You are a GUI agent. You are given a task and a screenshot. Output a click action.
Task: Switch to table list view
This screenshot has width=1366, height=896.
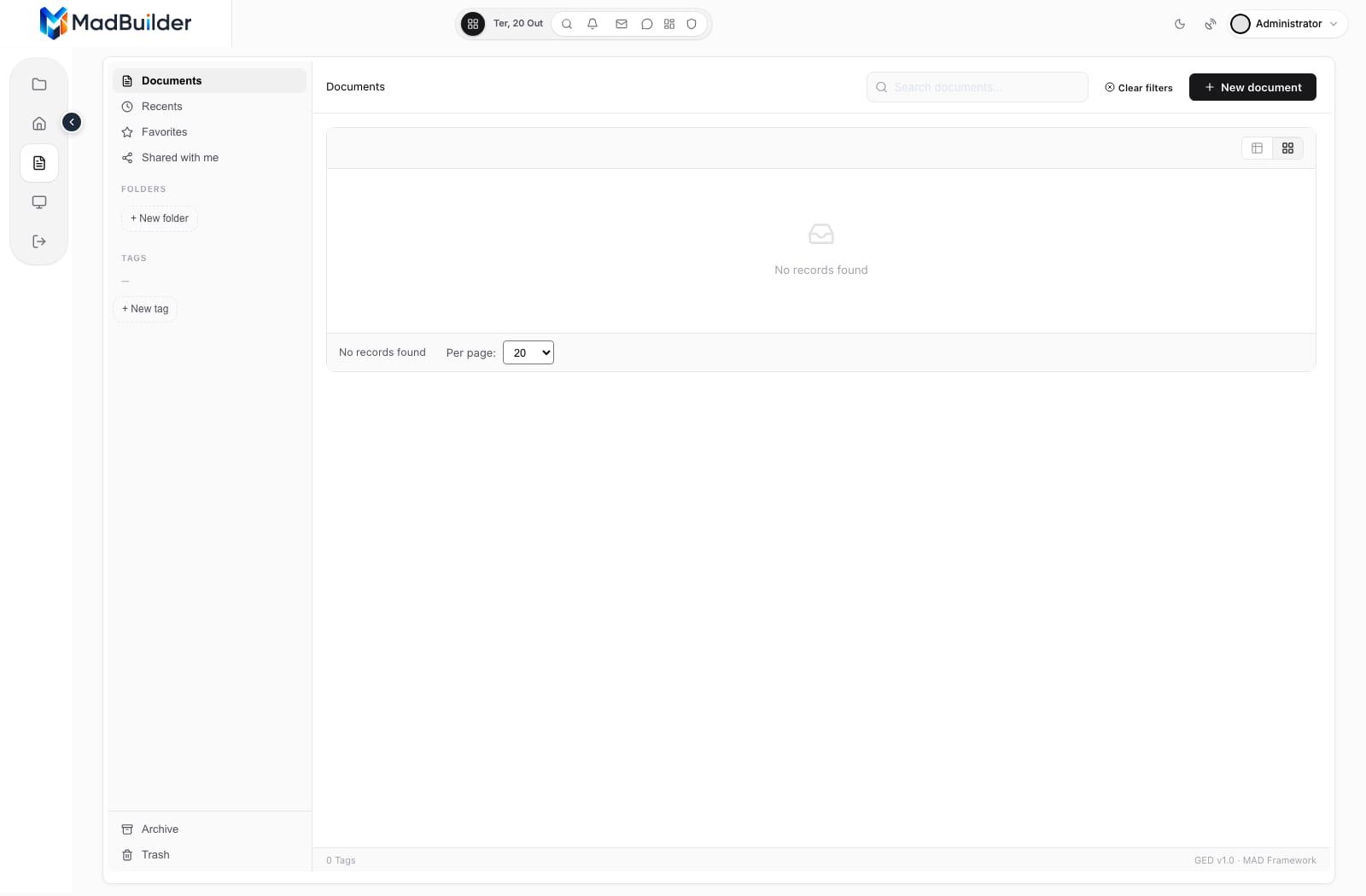pos(1257,148)
